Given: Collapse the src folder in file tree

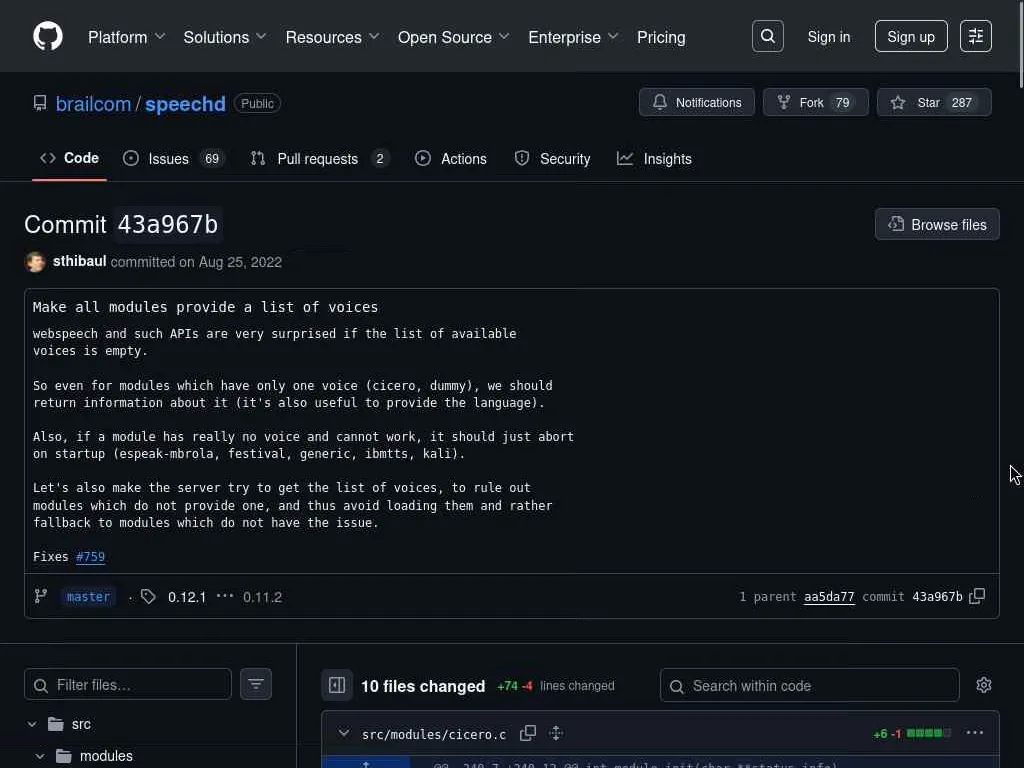Looking at the screenshot, I should point(32,724).
